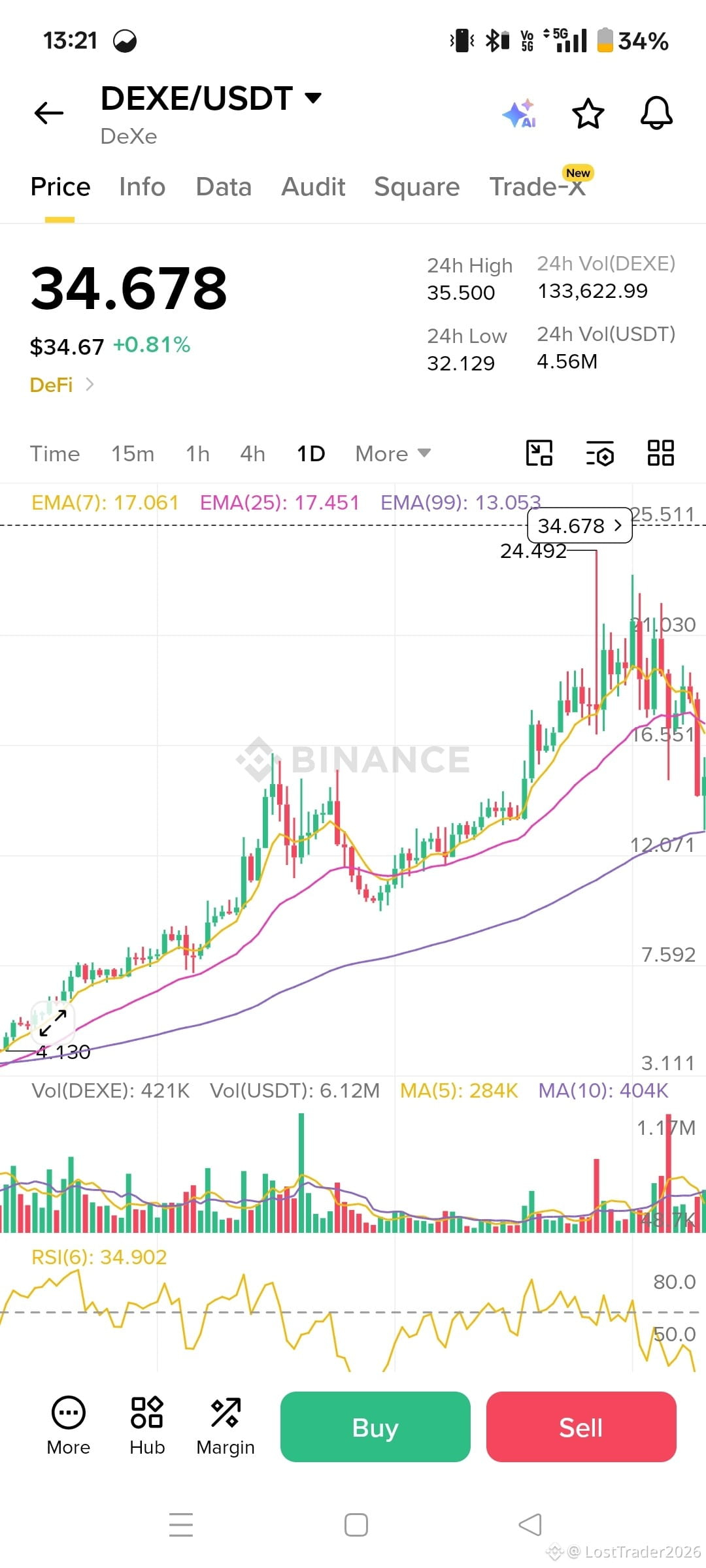This screenshot has width=706, height=1568.
Task: Tap the 24h Vol(USDT) value 4.56M
Action: (567, 361)
